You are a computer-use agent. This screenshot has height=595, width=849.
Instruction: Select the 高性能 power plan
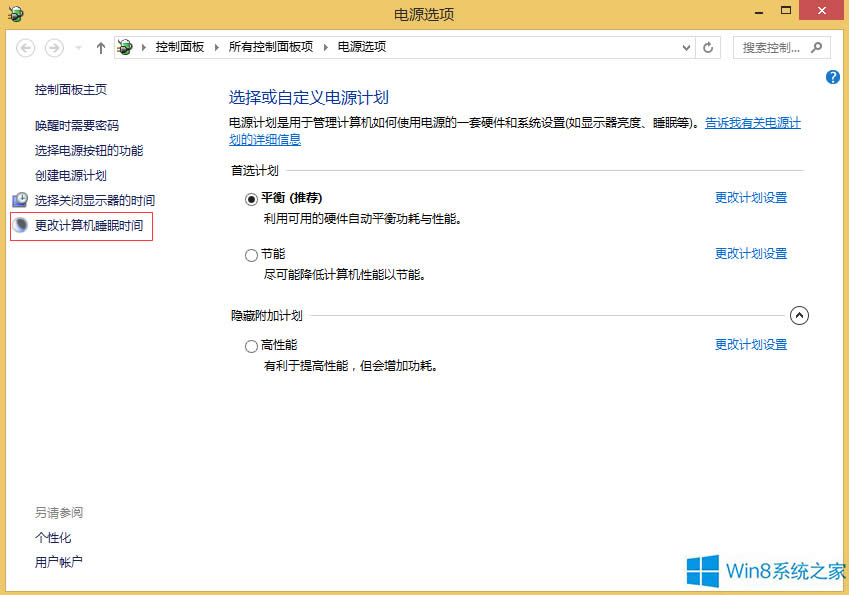coord(251,346)
